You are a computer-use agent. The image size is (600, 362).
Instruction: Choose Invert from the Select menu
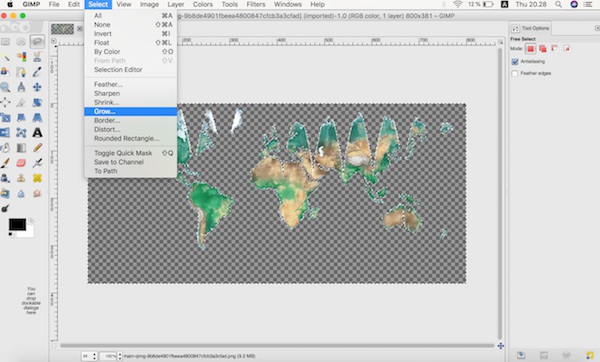click(130, 34)
